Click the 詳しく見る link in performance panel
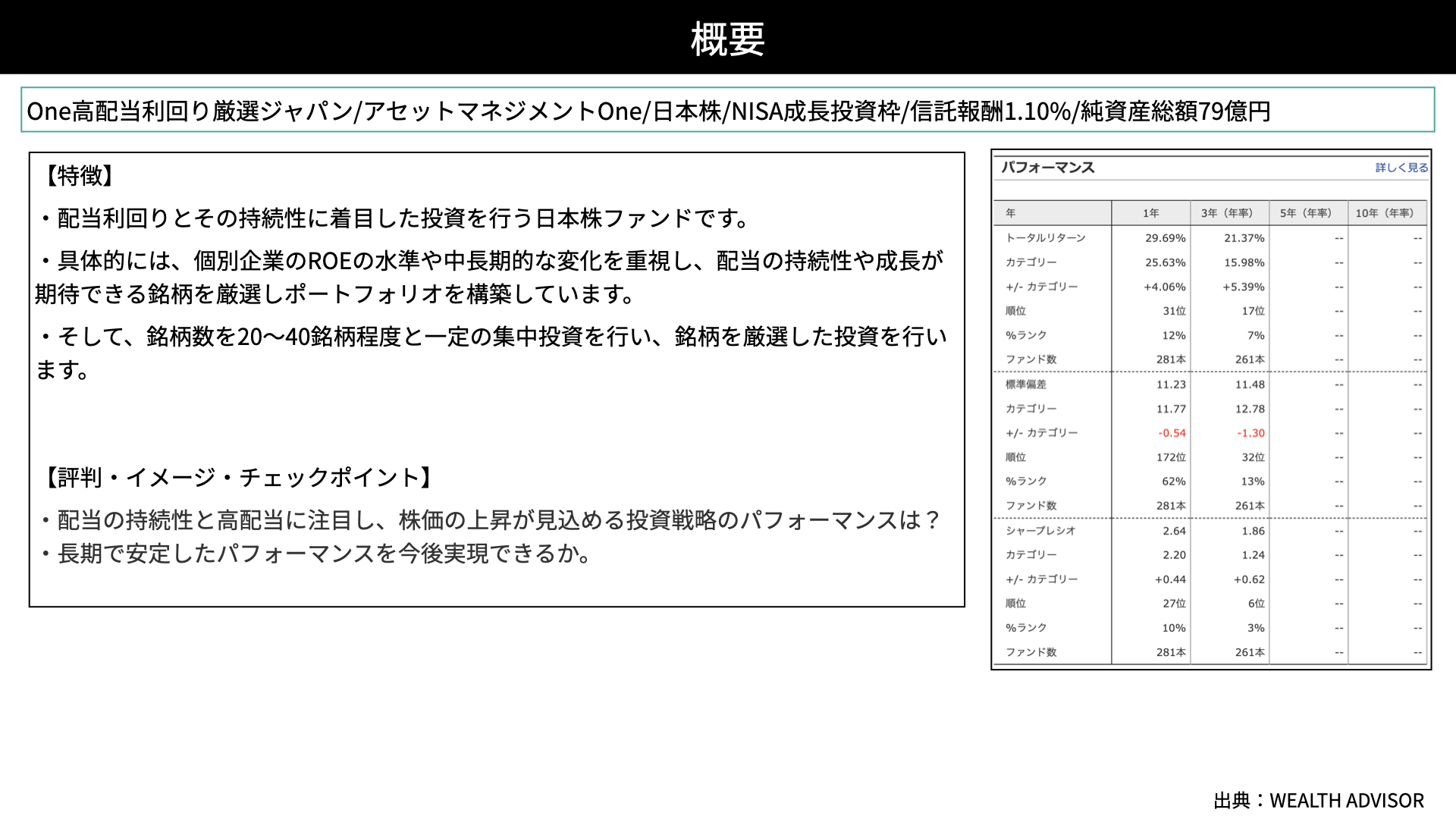 click(x=1401, y=168)
